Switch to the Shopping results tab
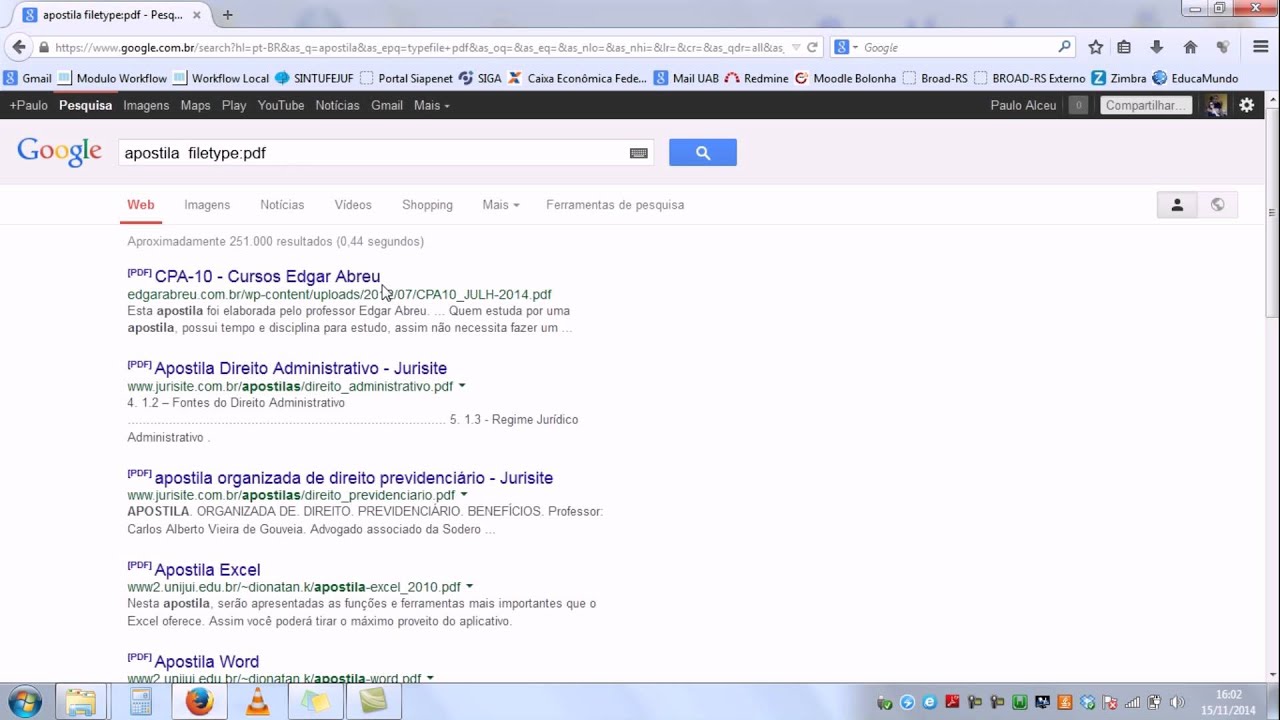Screen dimensions: 1280x720 tap(427, 205)
